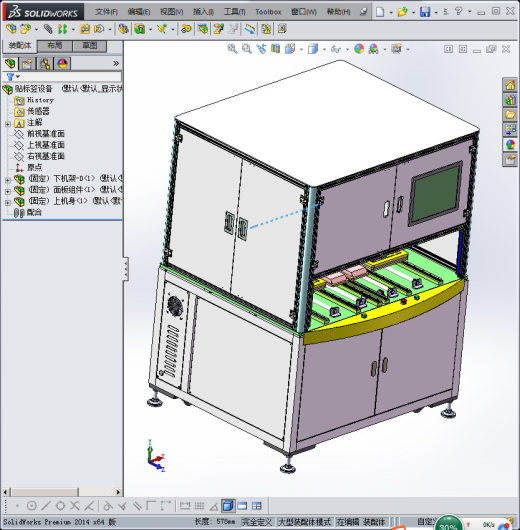Open the Design Library task pane icon

click(510, 100)
